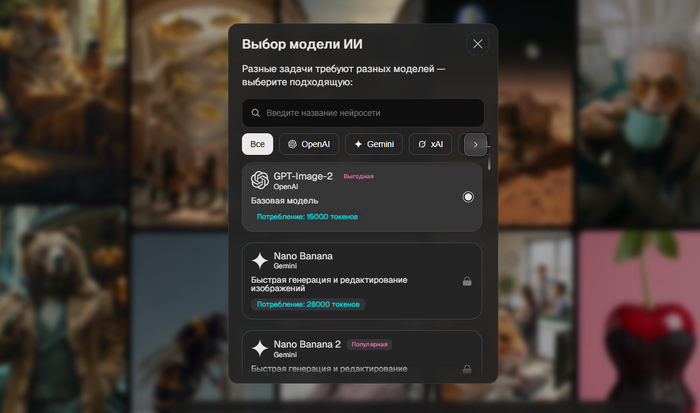Filter models by xAI
The height and width of the screenshot is (413, 700).
point(430,144)
